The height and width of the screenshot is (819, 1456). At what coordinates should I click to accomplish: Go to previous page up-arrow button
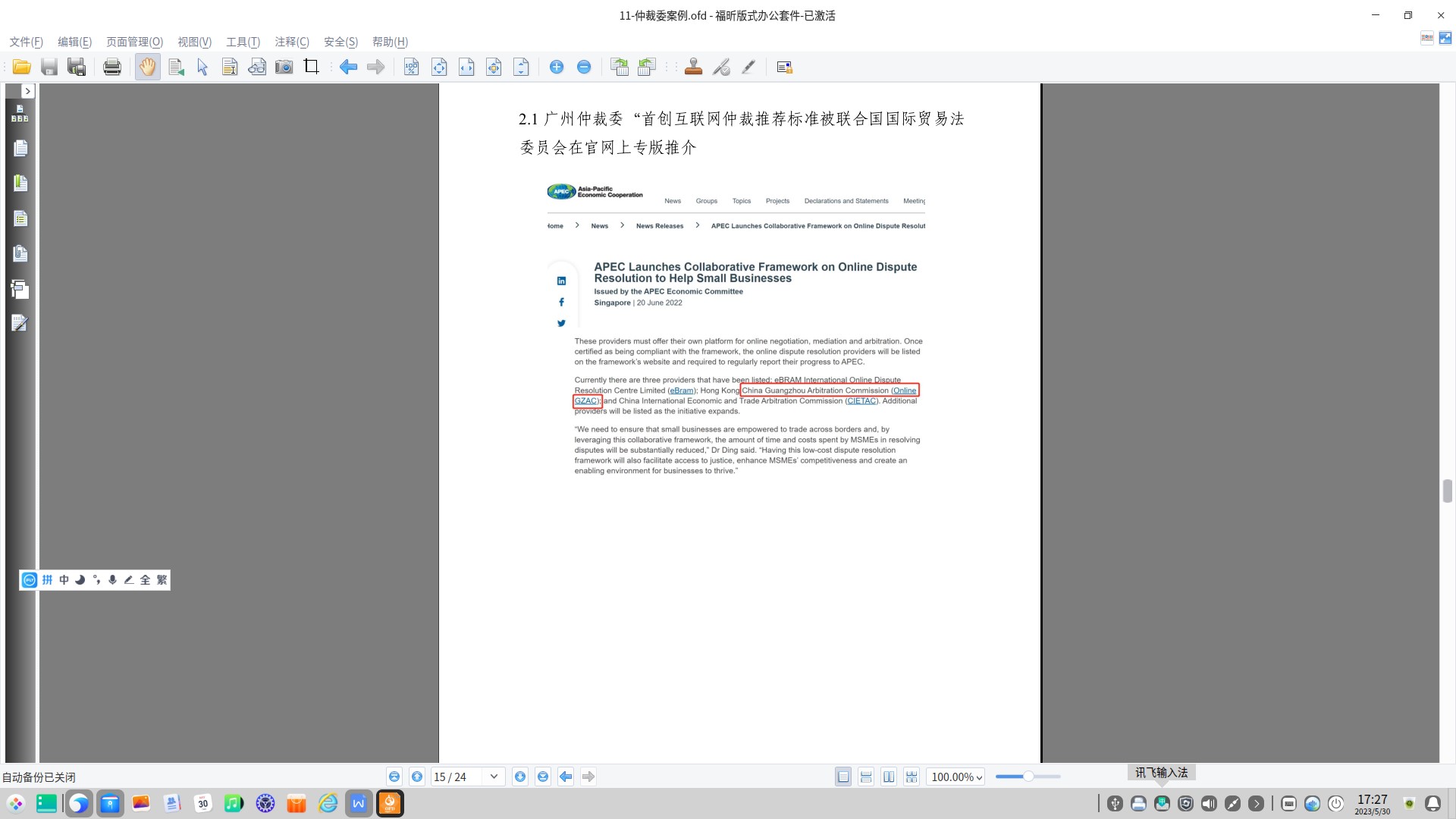(417, 777)
